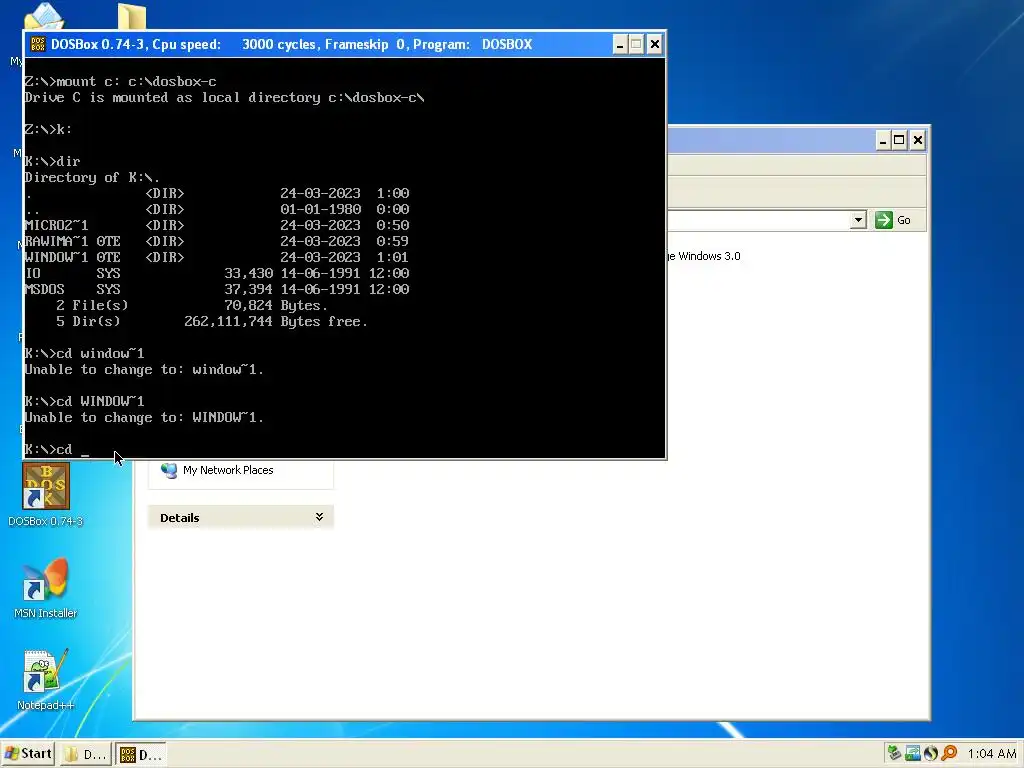Click the WINDOW~1 OTE directory listing row
Viewport: 1024px width, 768px height.
click(217, 257)
